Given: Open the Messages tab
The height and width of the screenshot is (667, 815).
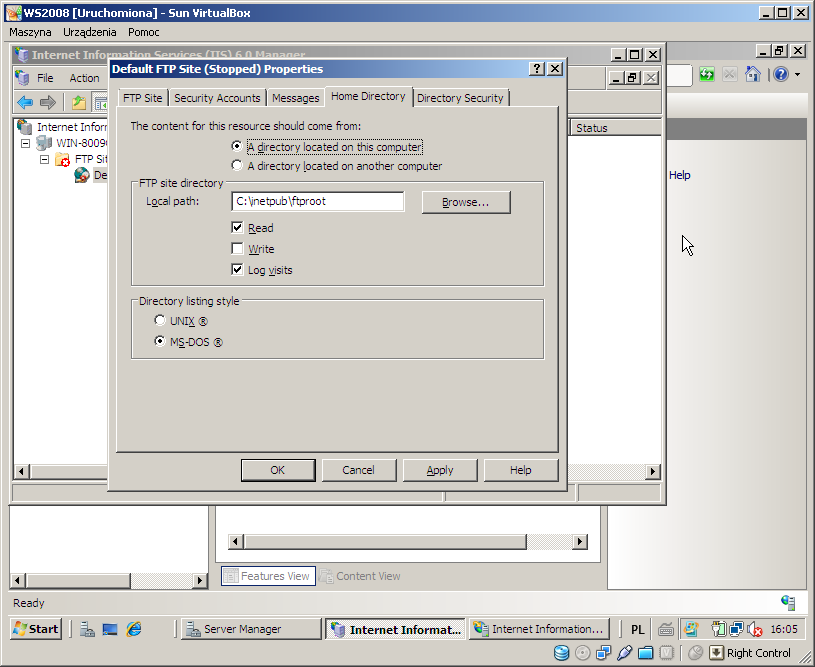Looking at the screenshot, I should point(296,98).
